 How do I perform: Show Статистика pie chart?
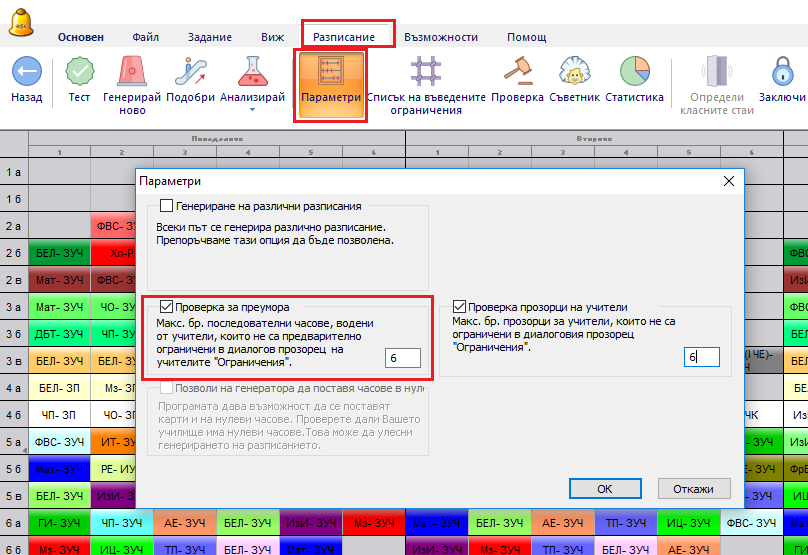[x=634, y=72]
